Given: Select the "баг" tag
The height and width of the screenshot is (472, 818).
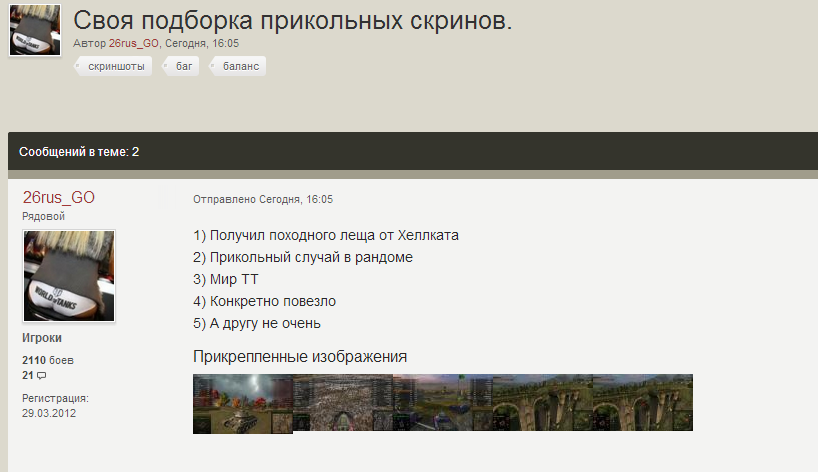Looking at the screenshot, I should tap(182, 66).
